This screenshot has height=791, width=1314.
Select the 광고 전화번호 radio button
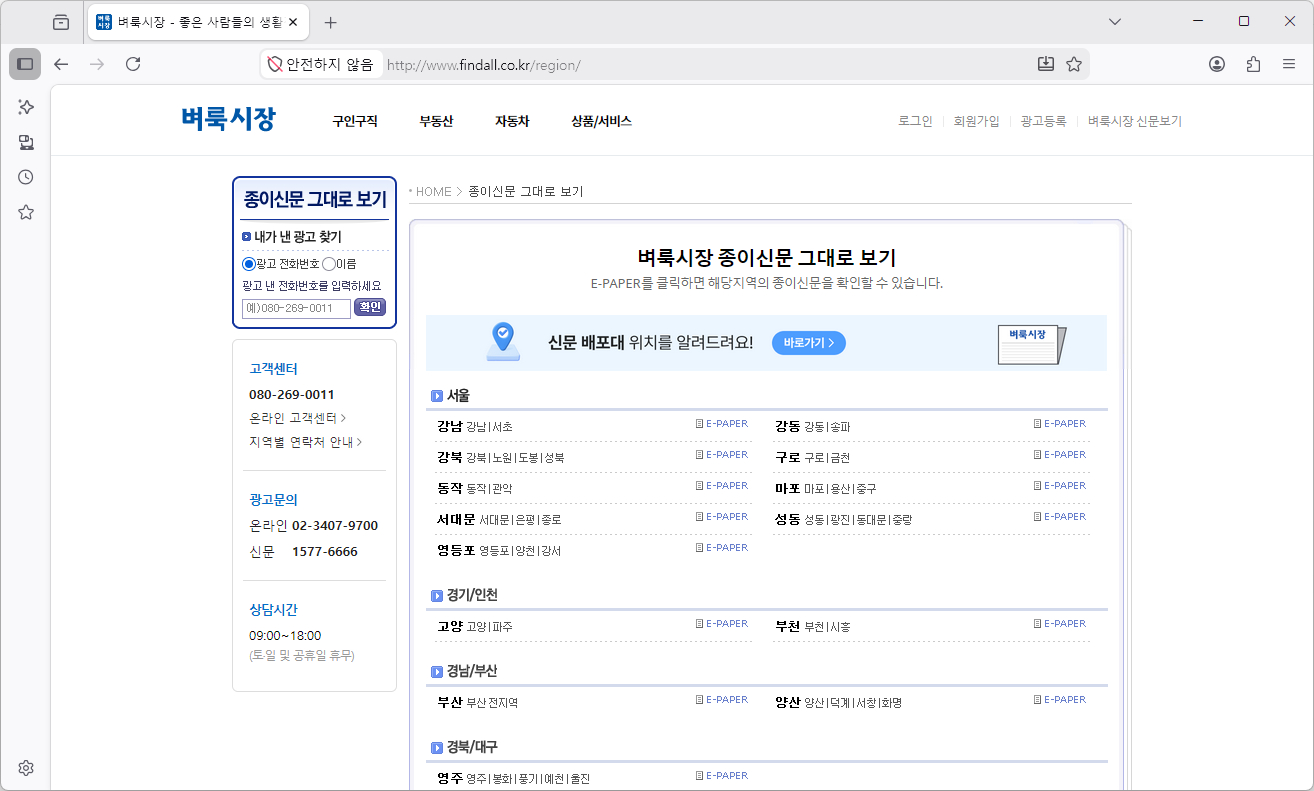click(x=249, y=264)
